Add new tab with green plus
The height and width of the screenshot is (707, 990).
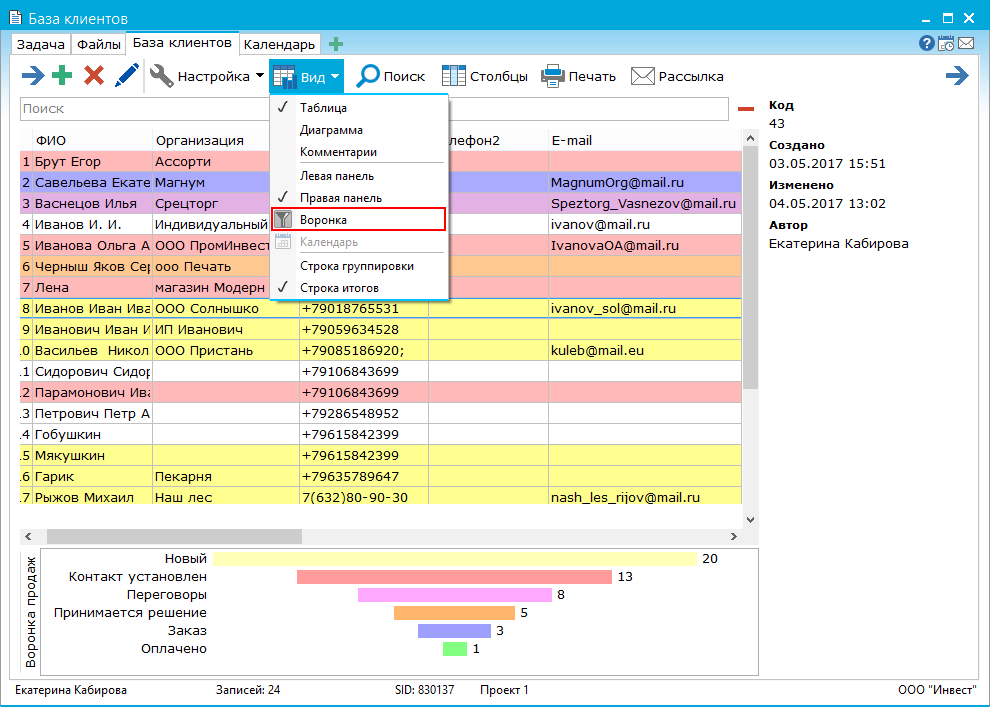tap(336, 44)
